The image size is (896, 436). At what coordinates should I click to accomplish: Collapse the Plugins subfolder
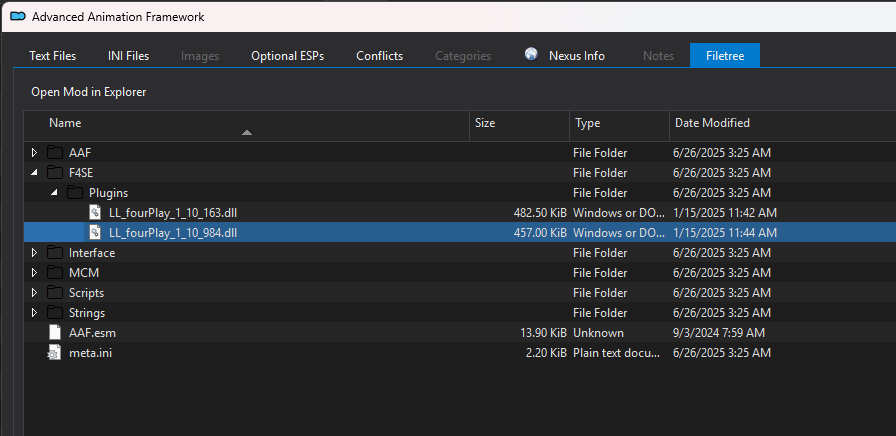[54, 193]
